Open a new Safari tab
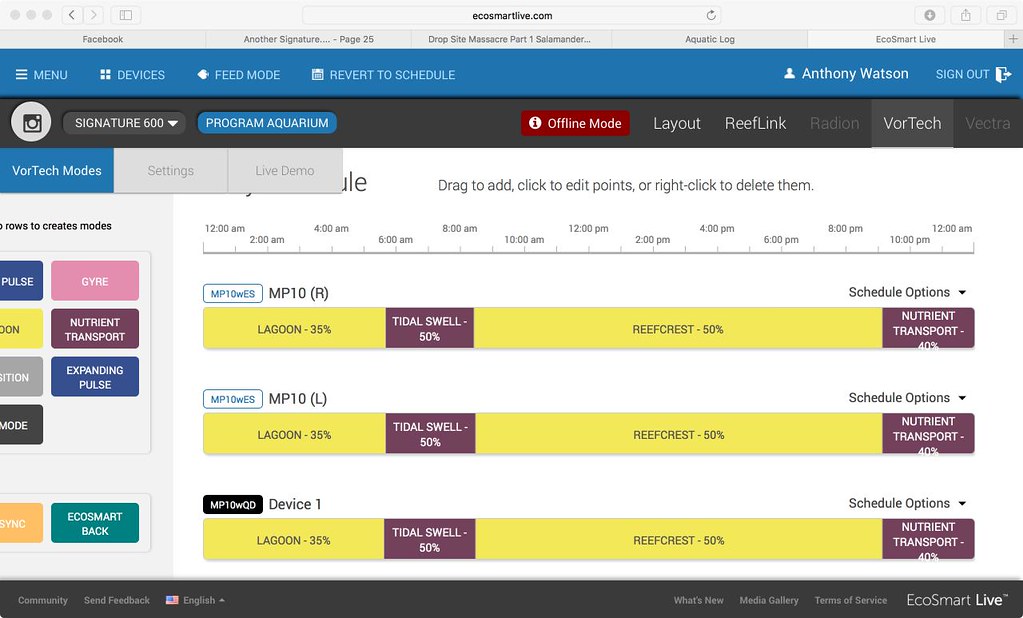Image resolution: width=1023 pixels, height=618 pixels. [x=1013, y=39]
